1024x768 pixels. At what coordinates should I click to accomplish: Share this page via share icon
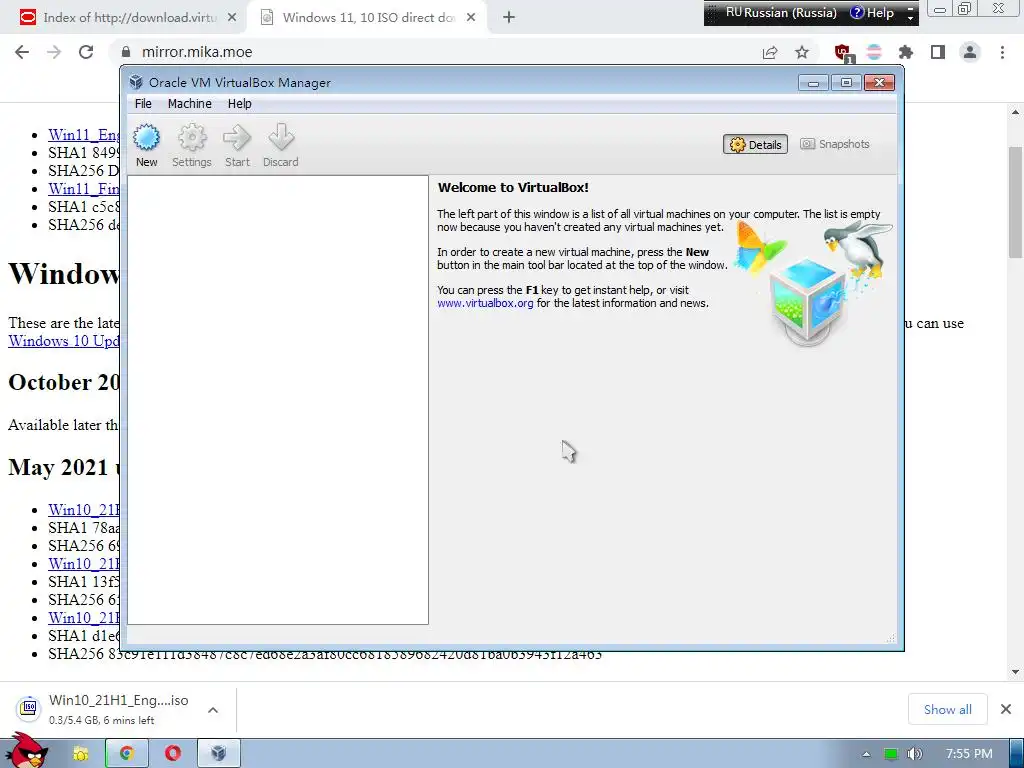pos(770,52)
